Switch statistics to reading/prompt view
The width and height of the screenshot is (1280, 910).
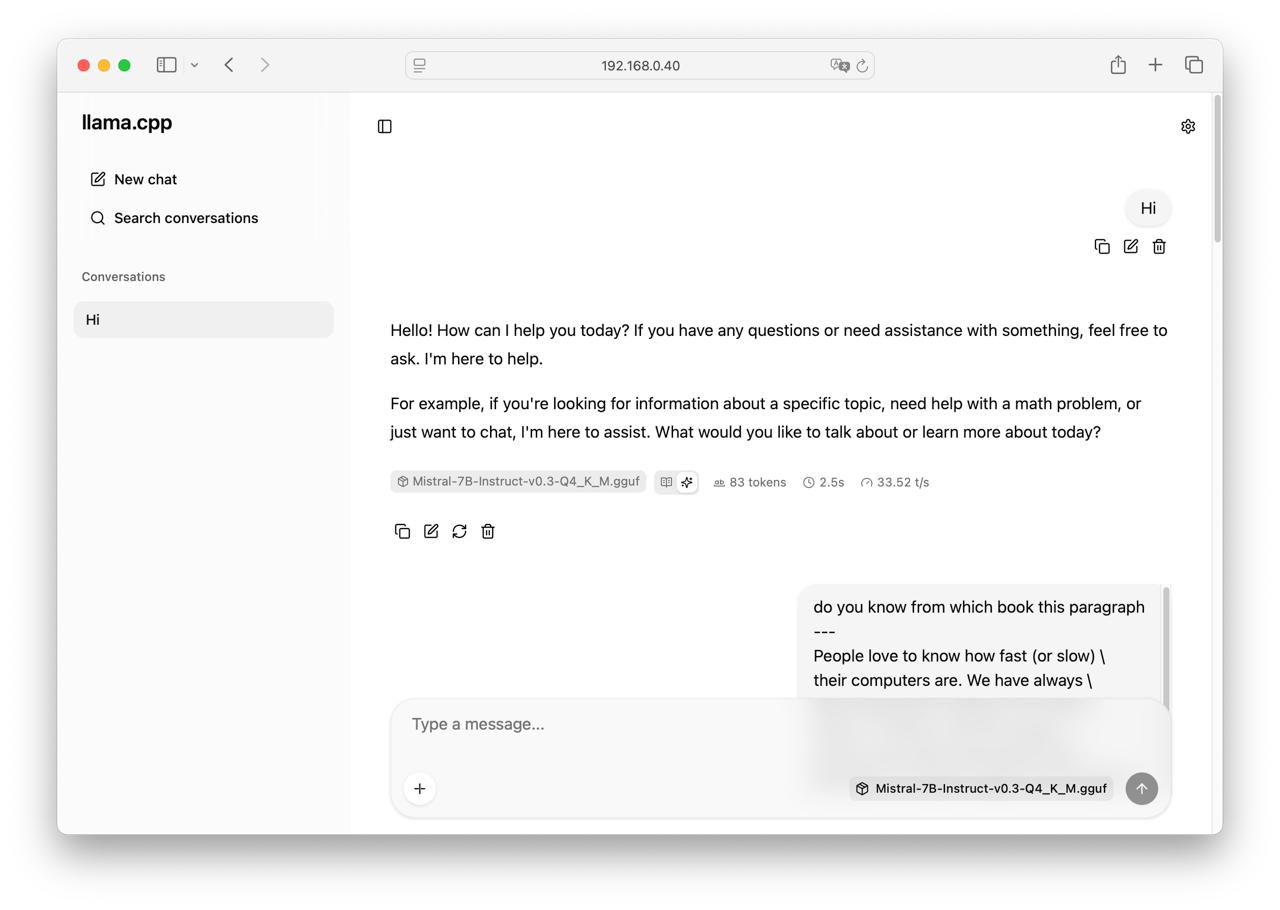click(x=666, y=482)
